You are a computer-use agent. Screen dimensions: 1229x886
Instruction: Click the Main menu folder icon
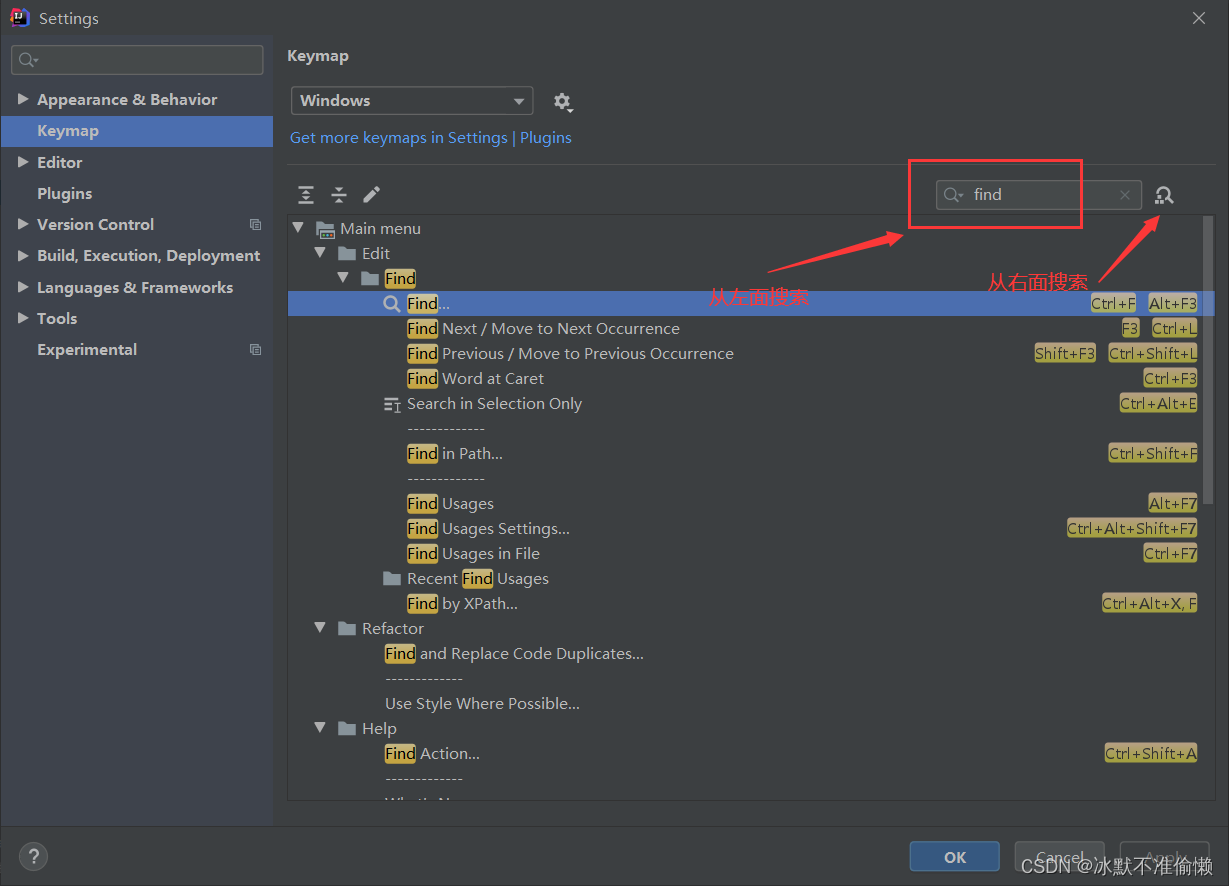[x=325, y=229]
